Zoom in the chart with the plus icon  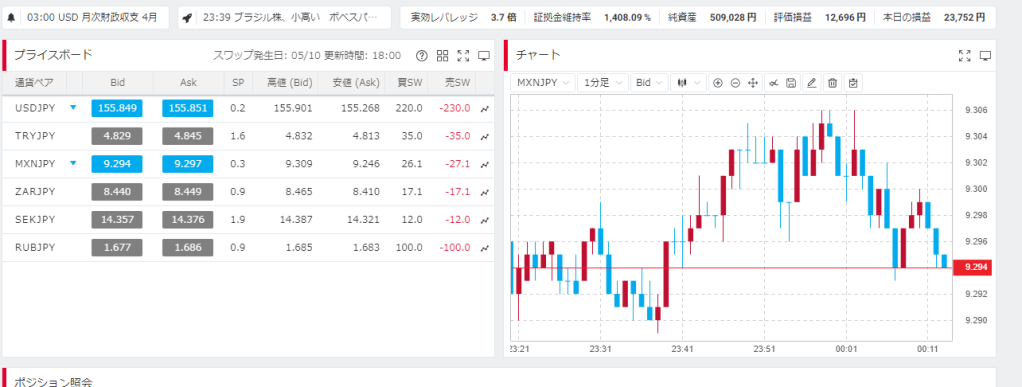(x=718, y=83)
